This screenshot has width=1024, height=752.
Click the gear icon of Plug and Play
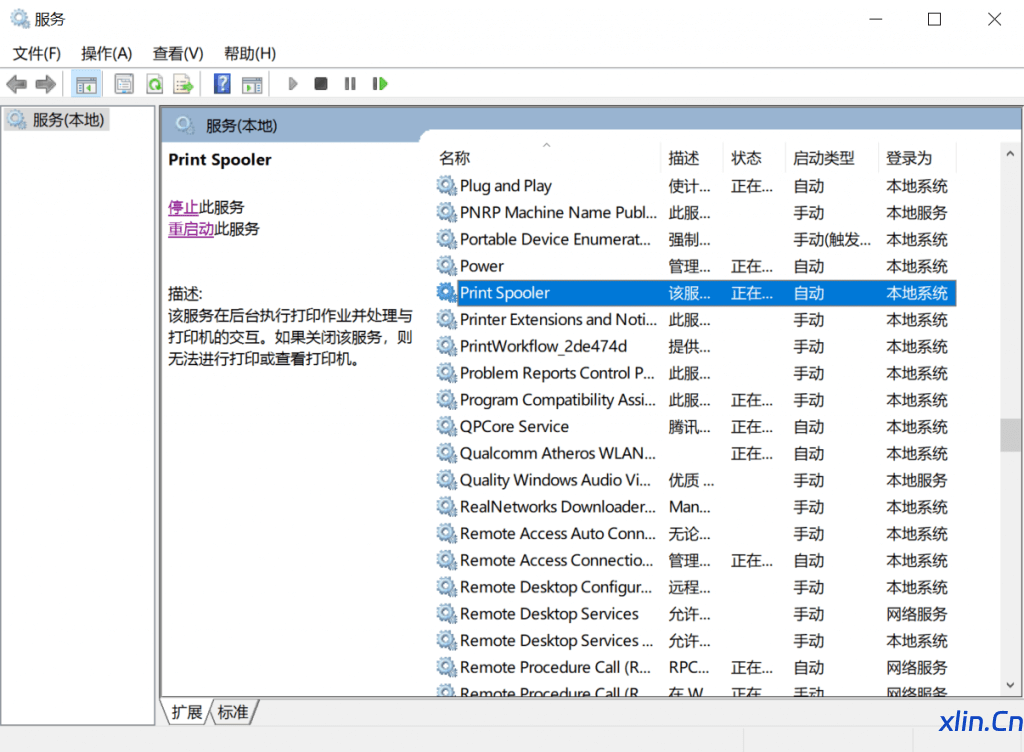click(447, 186)
